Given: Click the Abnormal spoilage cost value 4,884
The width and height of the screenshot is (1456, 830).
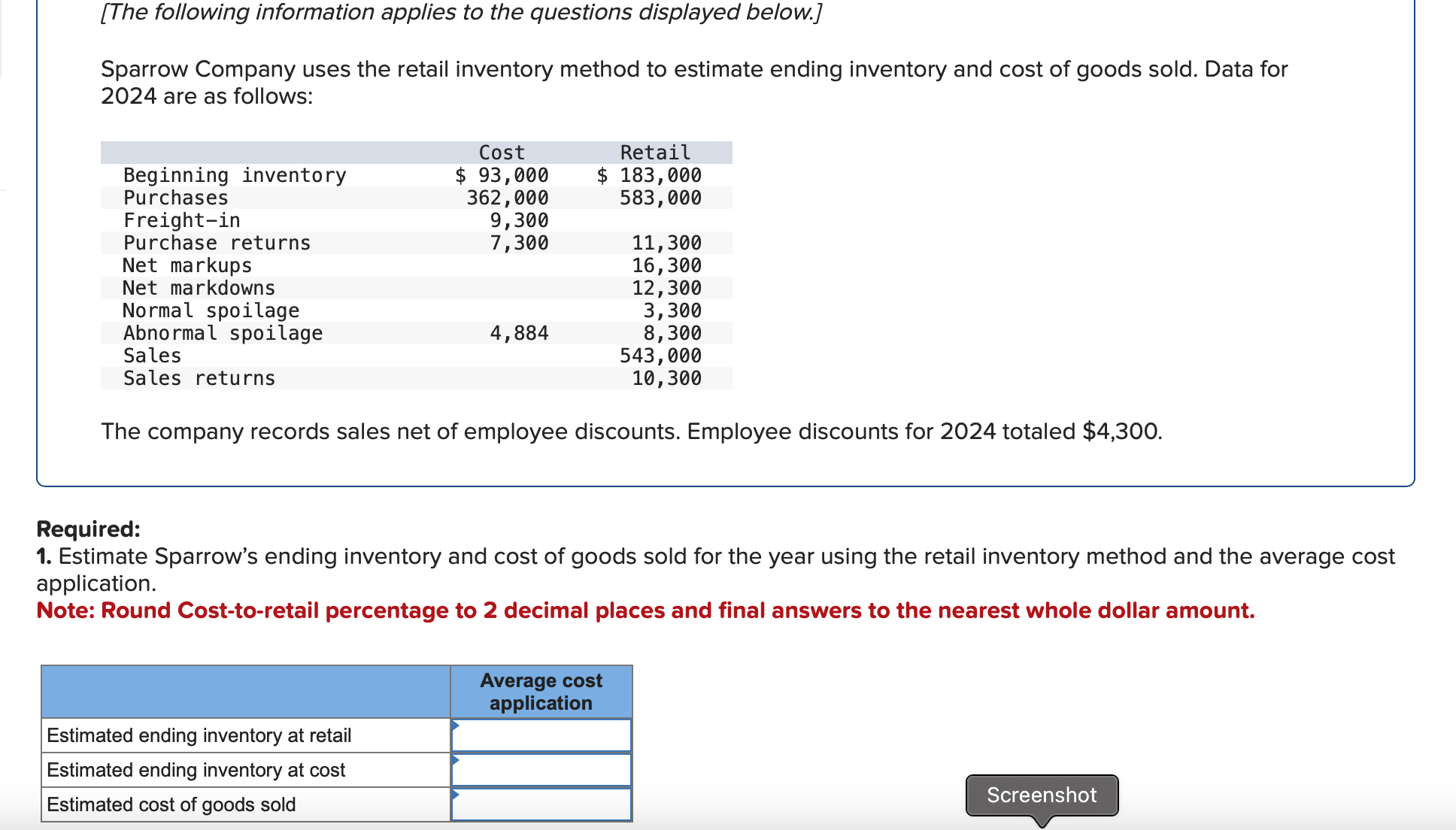Looking at the screenshot, I should coord(519,333).
